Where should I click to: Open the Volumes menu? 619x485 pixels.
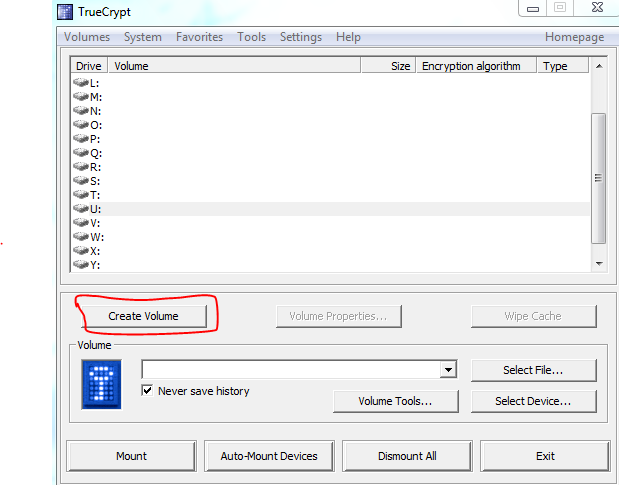87,37
